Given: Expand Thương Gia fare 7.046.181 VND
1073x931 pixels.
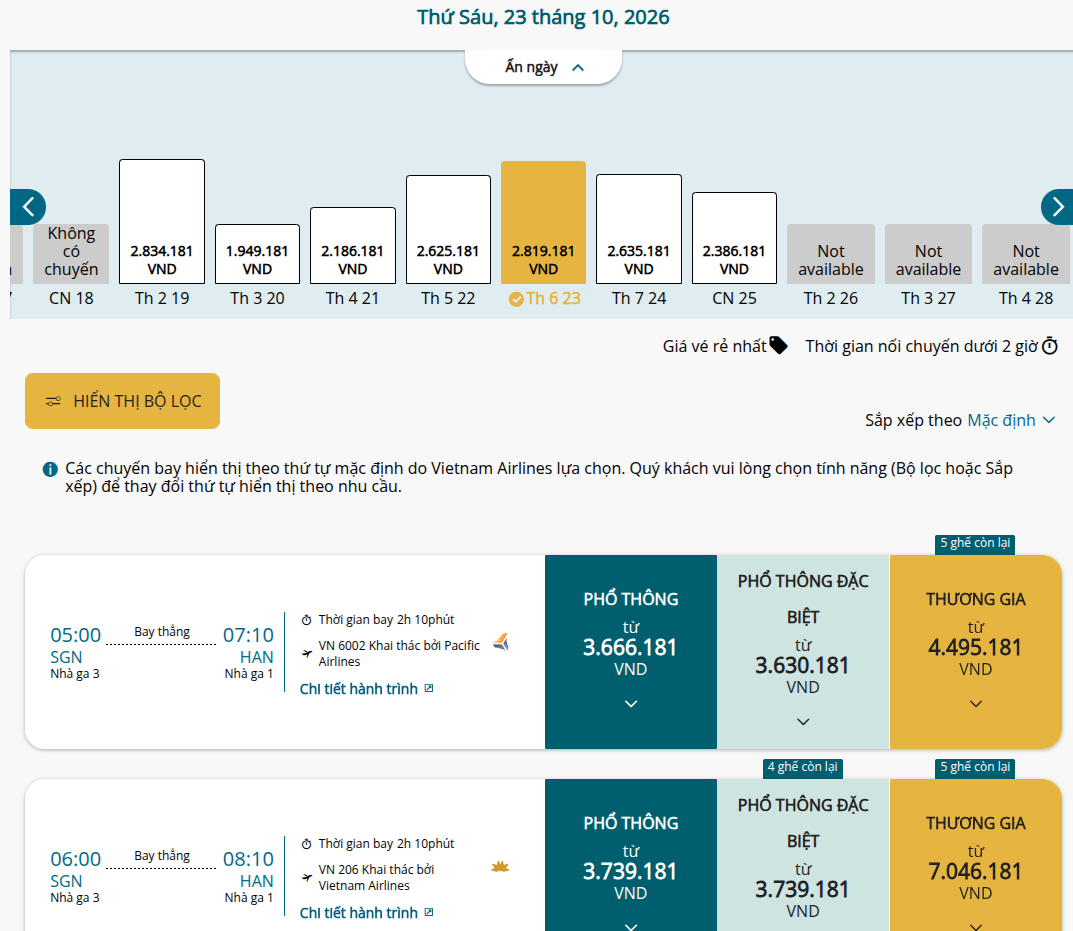Looking at the screenshot, I should tap(976, 855).
